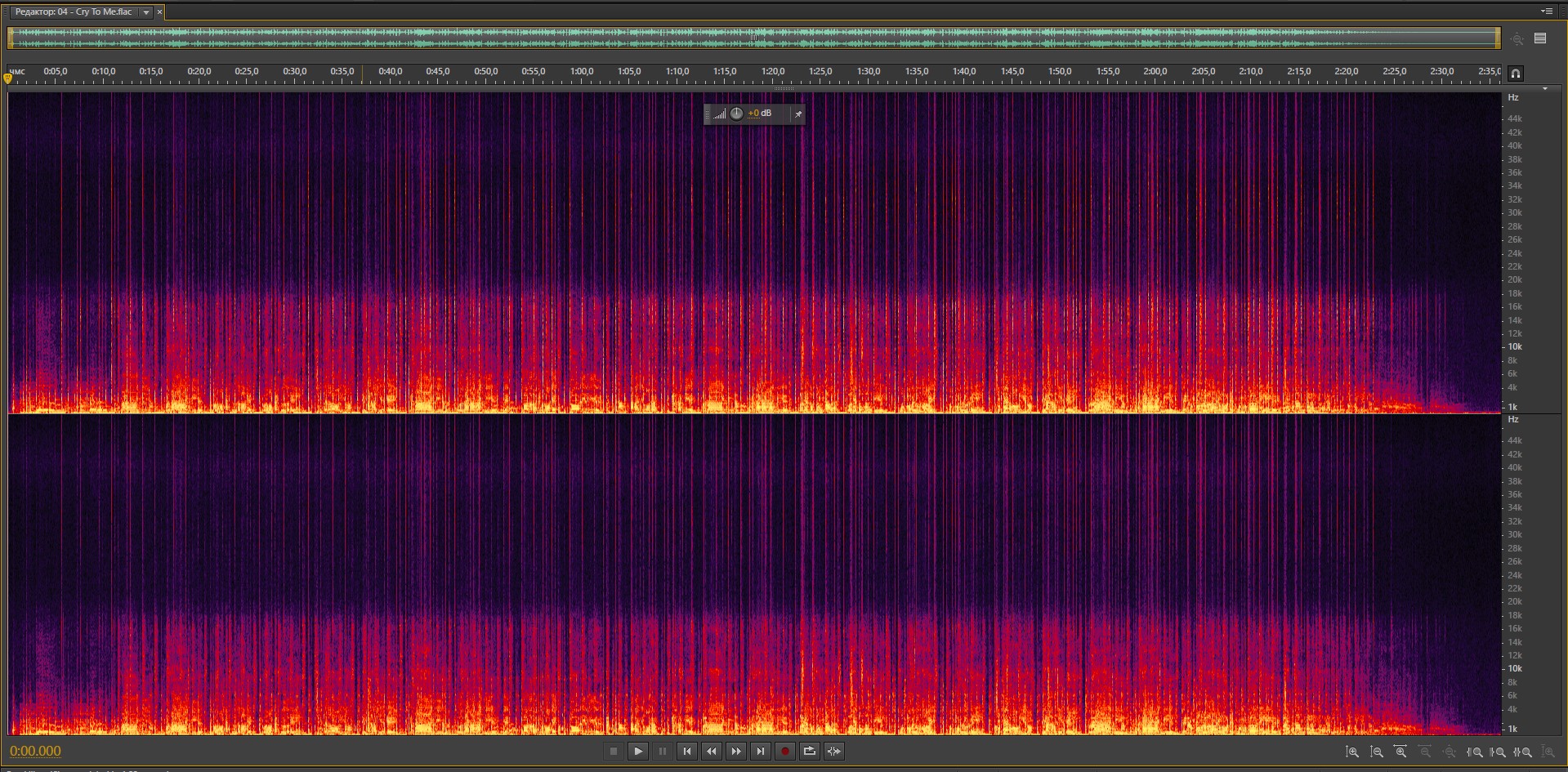
Task: Click the +0 dB volume knob
Action: click(736, 114)
